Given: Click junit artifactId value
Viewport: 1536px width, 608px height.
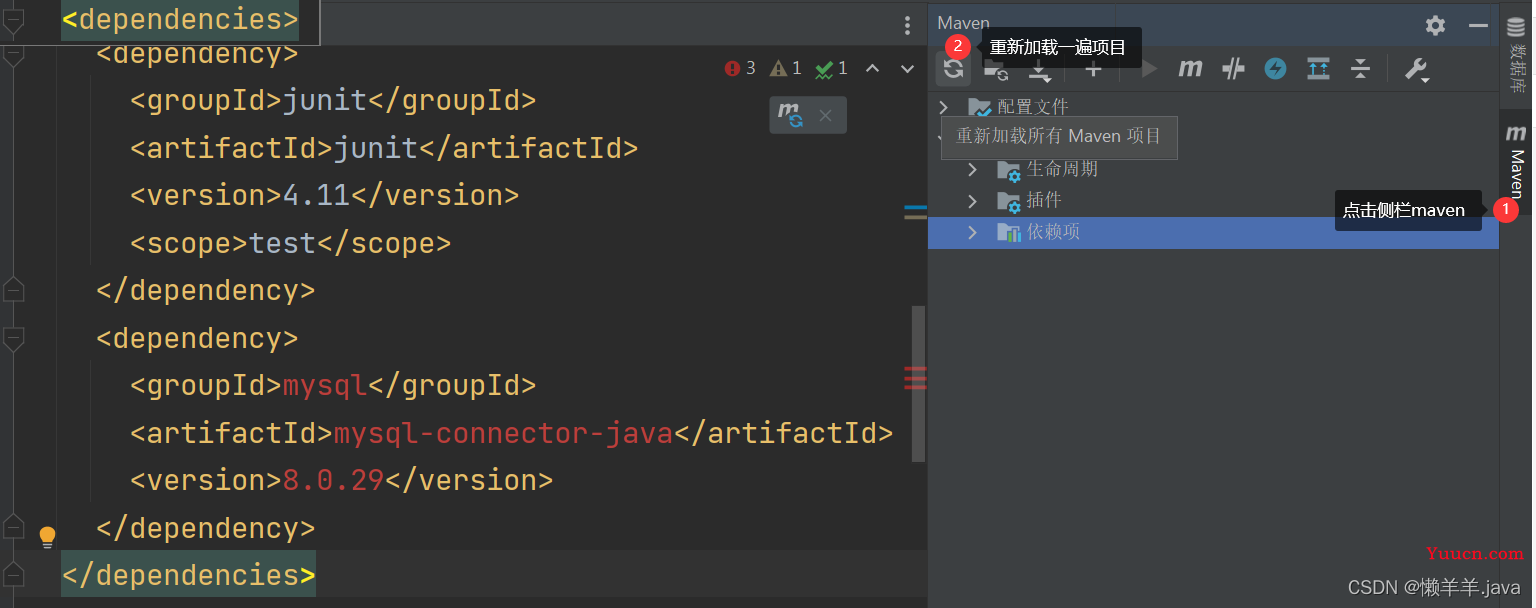Looking at the screenshot, I should tap(376, 148).
